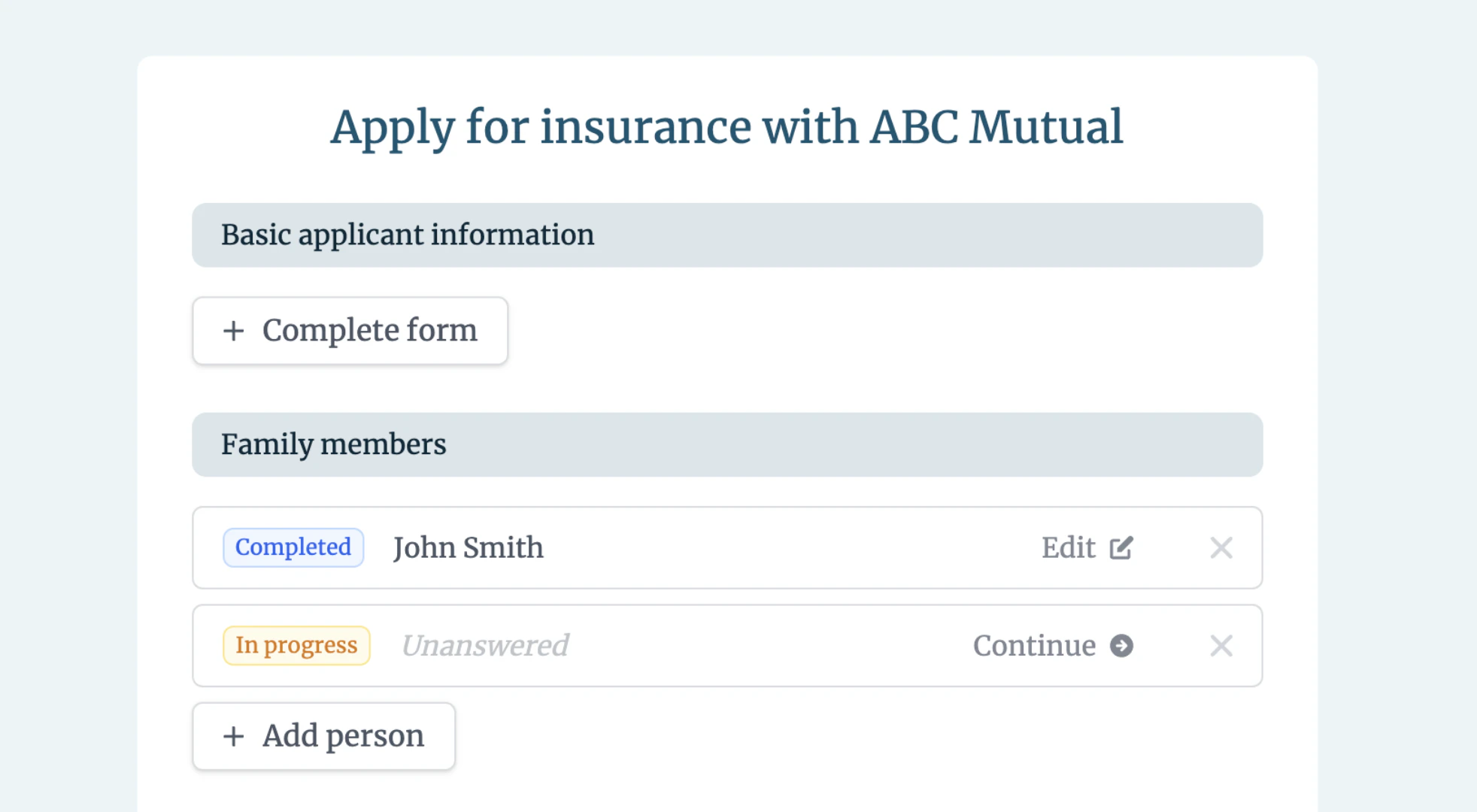Click the pencil edit icon for John Smith
Screen dimensions: 1477x812
tap(1121, 547)
